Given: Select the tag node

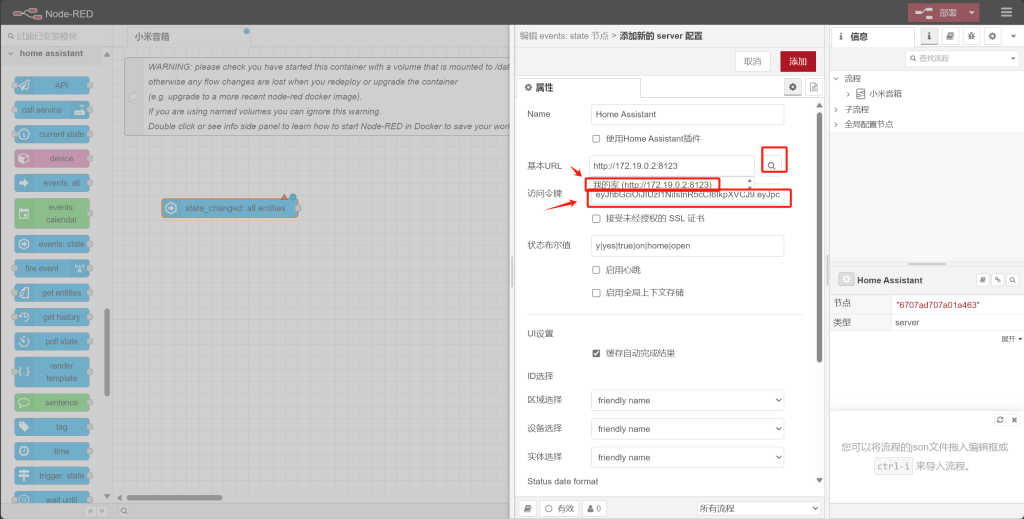Looking at the screenshot, I should coord(52,427).
